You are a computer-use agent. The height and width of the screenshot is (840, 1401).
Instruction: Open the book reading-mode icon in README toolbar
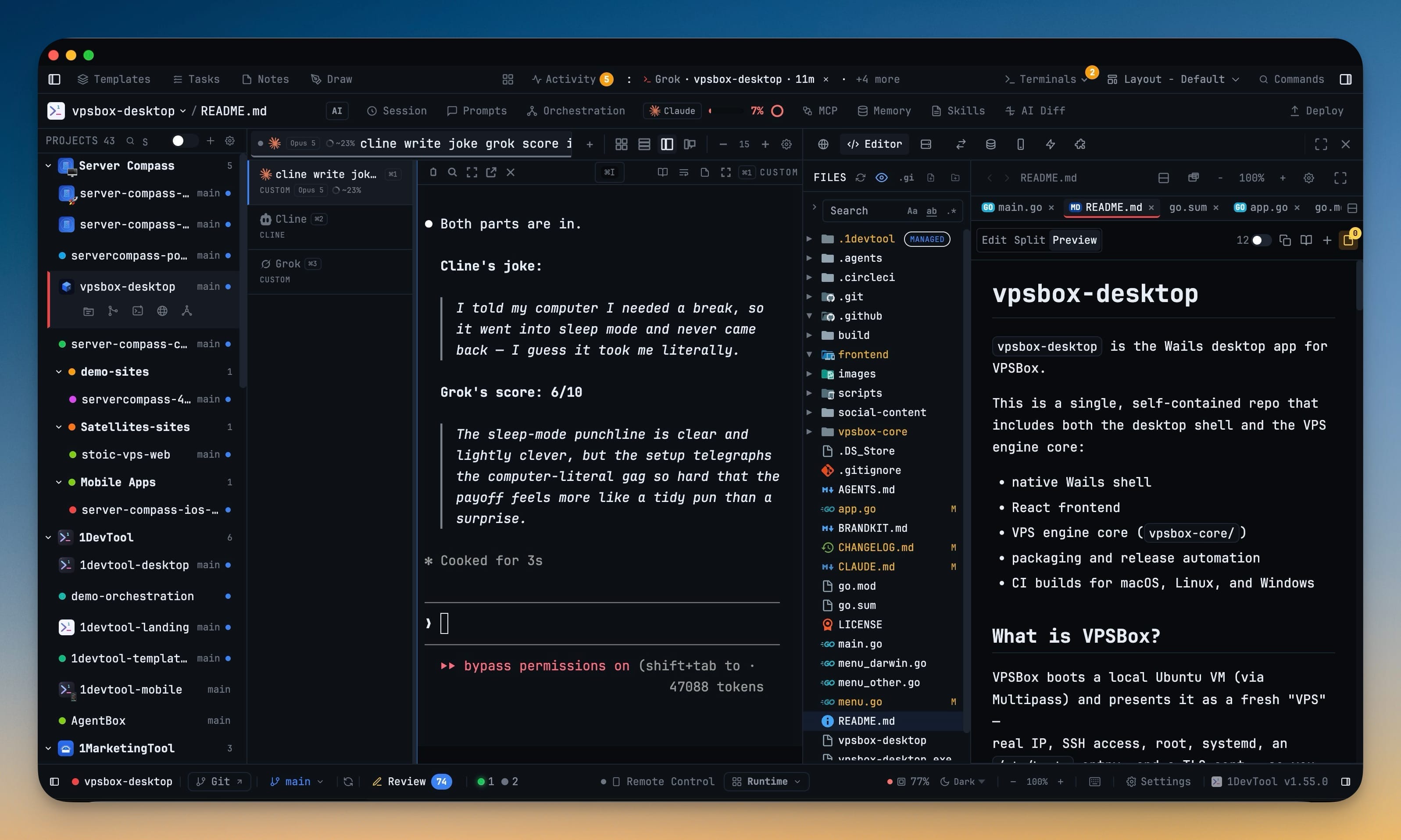tap(1306, 240)
